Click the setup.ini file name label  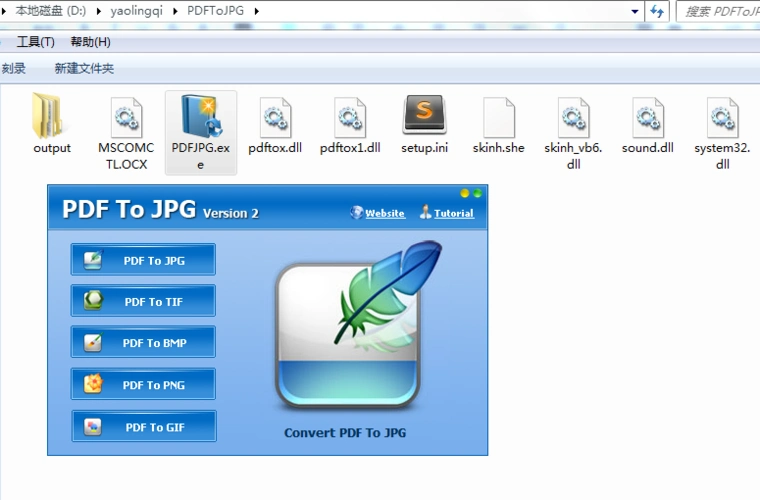425,148
